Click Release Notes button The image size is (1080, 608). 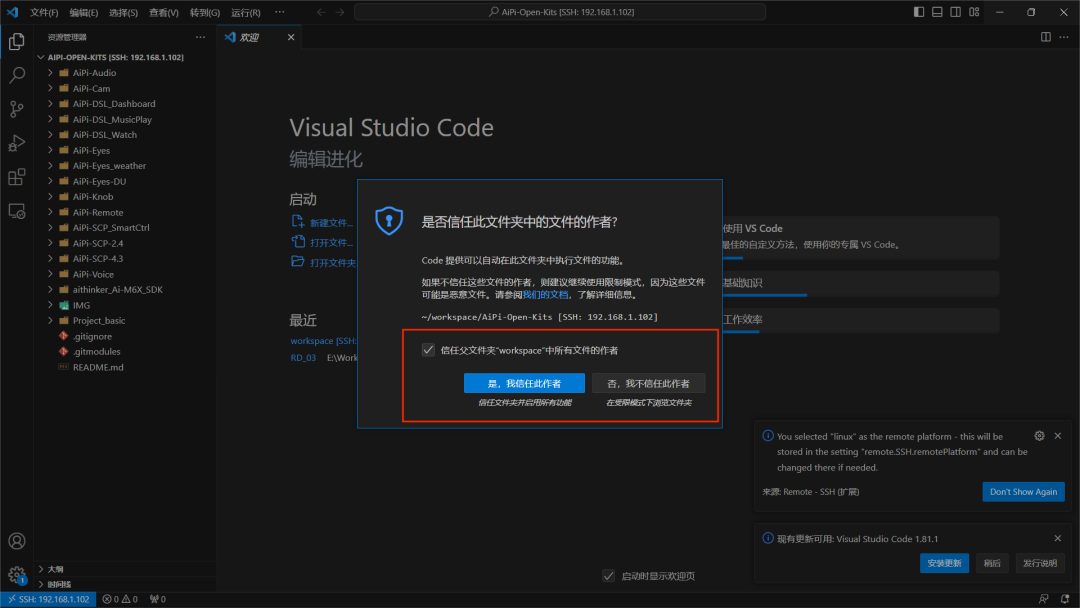(1039, 563)
